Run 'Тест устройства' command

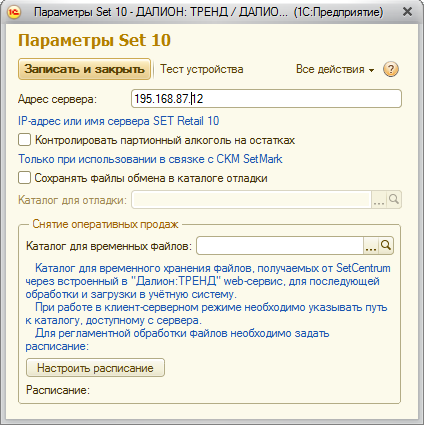(202, 69)
